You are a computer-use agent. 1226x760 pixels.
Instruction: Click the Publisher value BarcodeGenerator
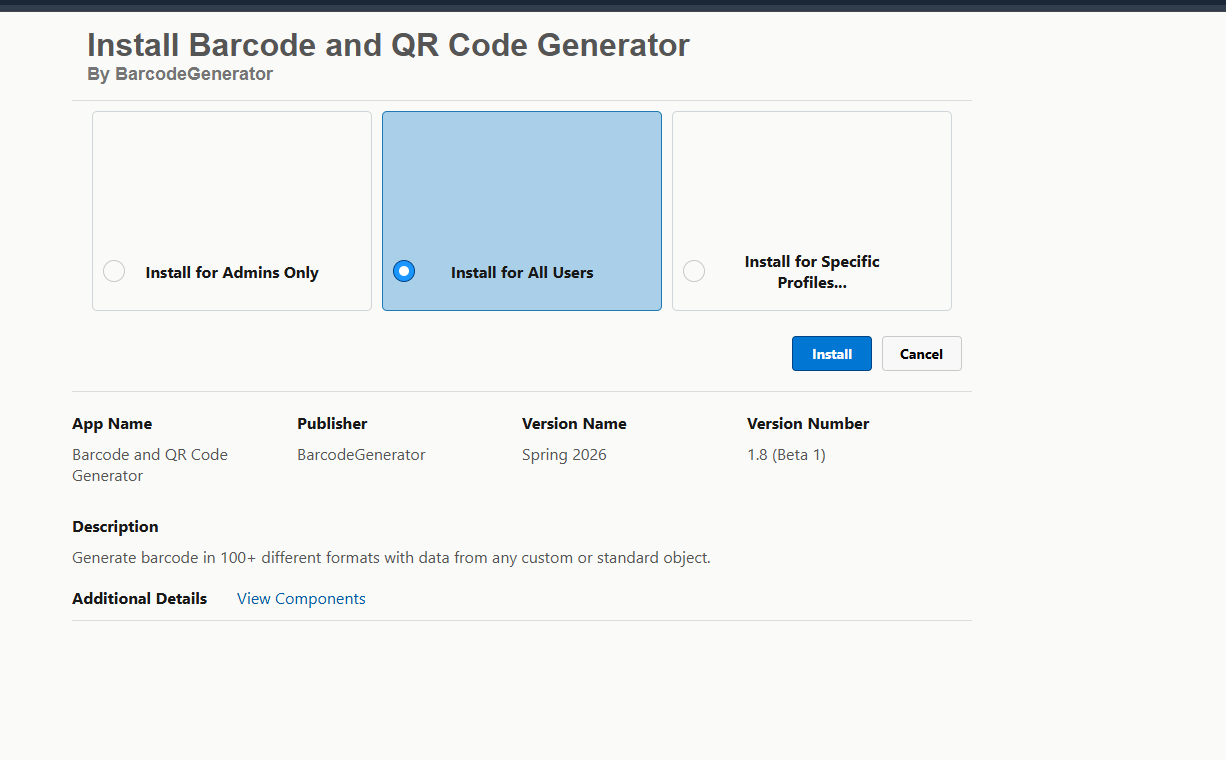(361, 455)
